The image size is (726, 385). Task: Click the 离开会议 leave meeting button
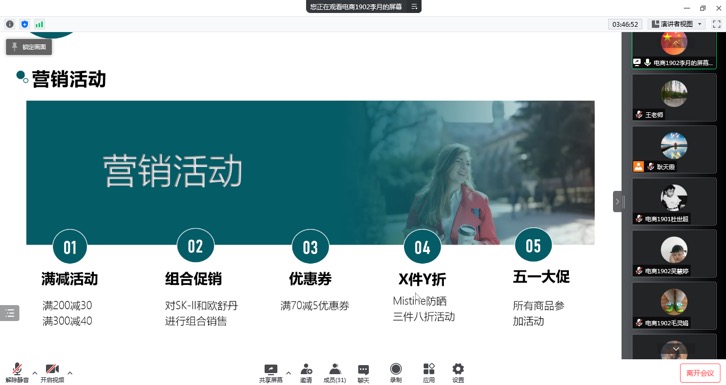(x=700, y=373)
